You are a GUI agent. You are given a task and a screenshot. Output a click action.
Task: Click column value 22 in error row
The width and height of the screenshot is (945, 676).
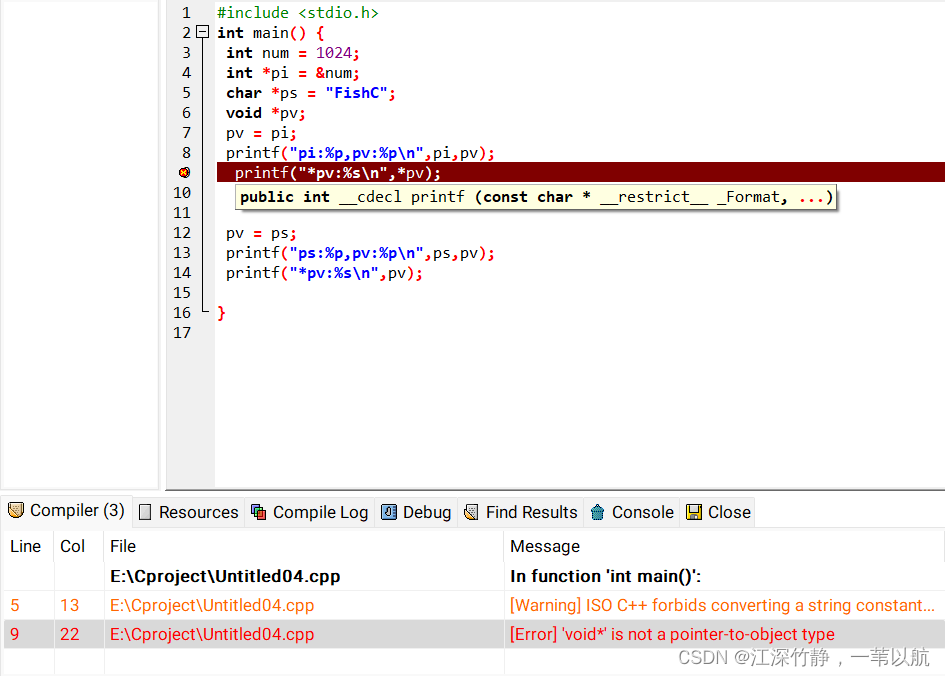point(69,634)
